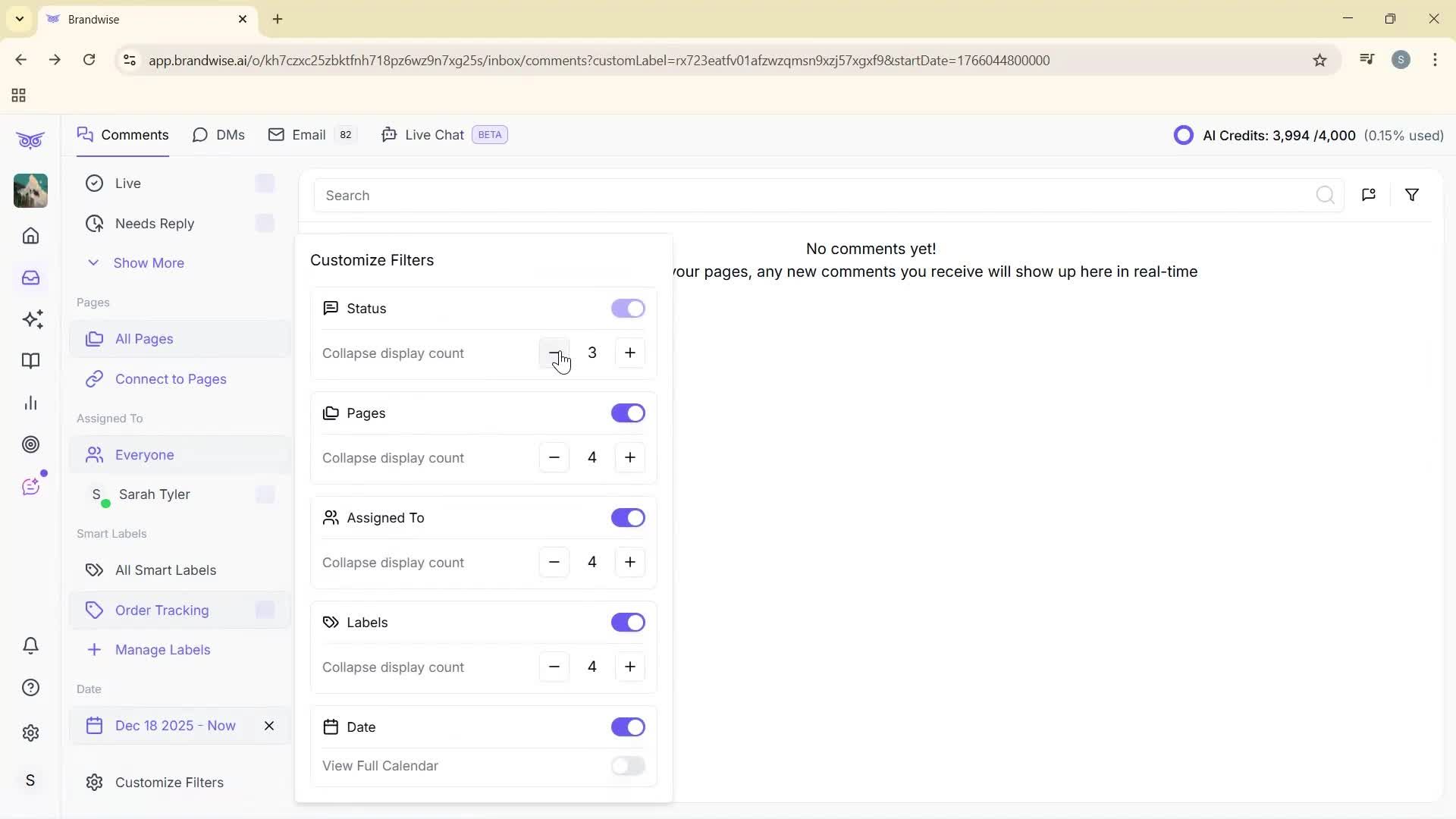Image resolution: width=1456 pixels, height=819 pixels.
Task: Disable the Labels filter switch
Action: coord(626,622)
